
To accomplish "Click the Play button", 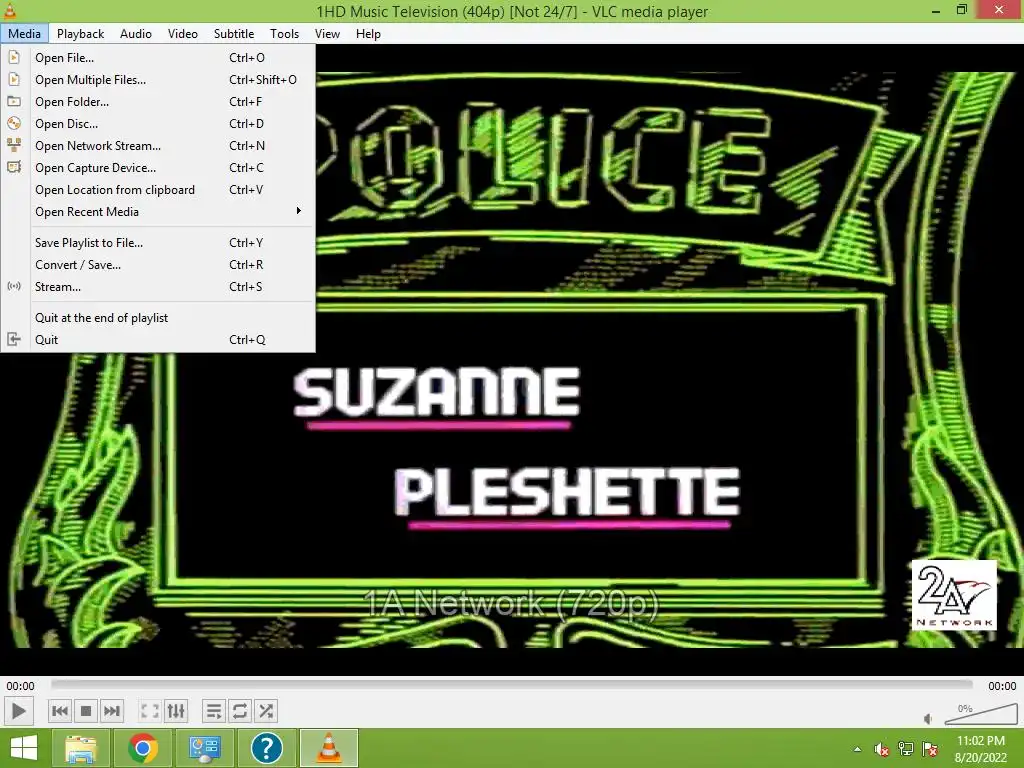I will pyautogui.click(x=18, y=711).
